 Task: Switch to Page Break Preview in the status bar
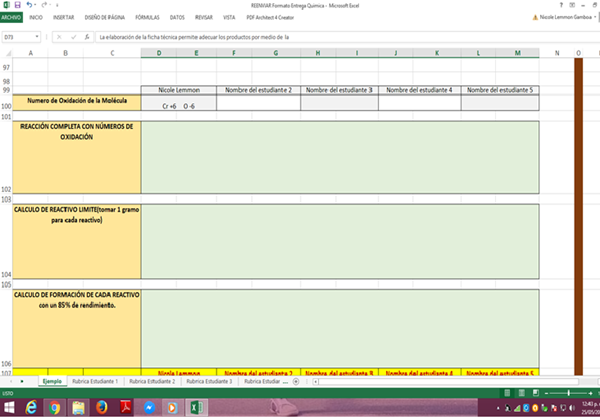pyautogui.click(x=536, y=393)
